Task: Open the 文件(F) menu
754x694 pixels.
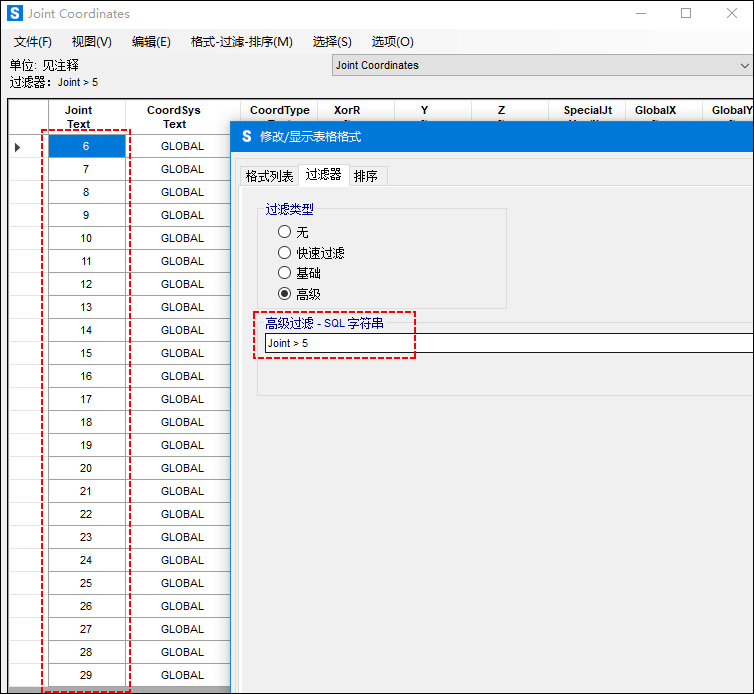Action: (33, 42)
